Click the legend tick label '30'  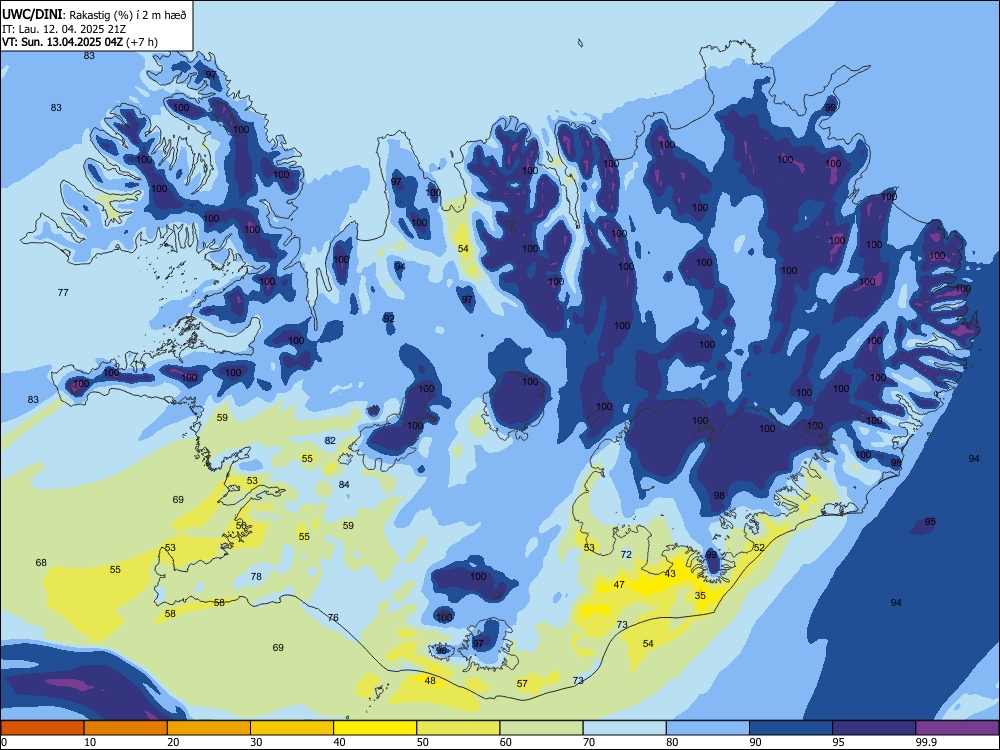tap(256, 742)
